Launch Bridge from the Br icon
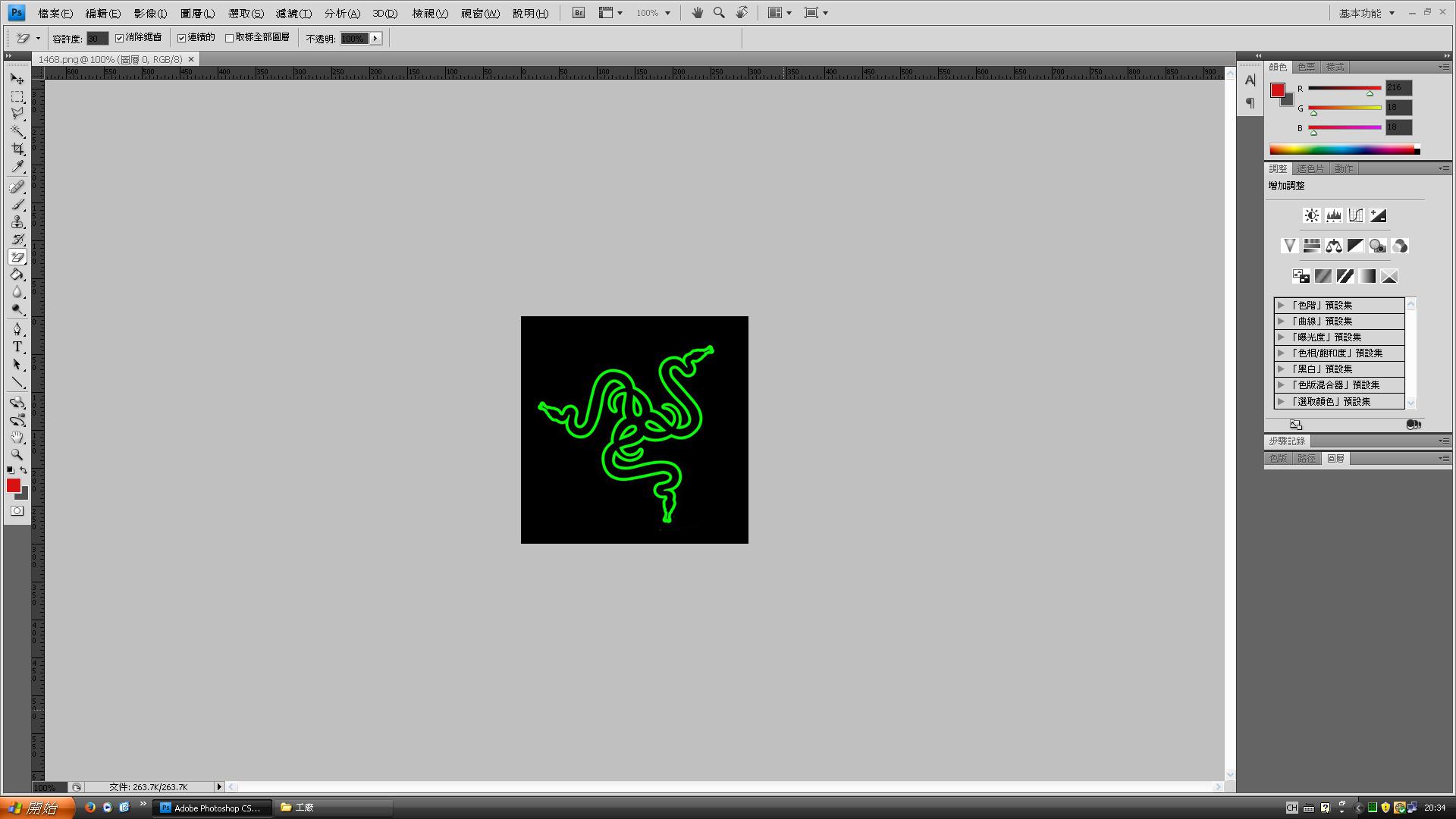The image size is (1456, 819). pyautogui.click(x=579, y=13)
